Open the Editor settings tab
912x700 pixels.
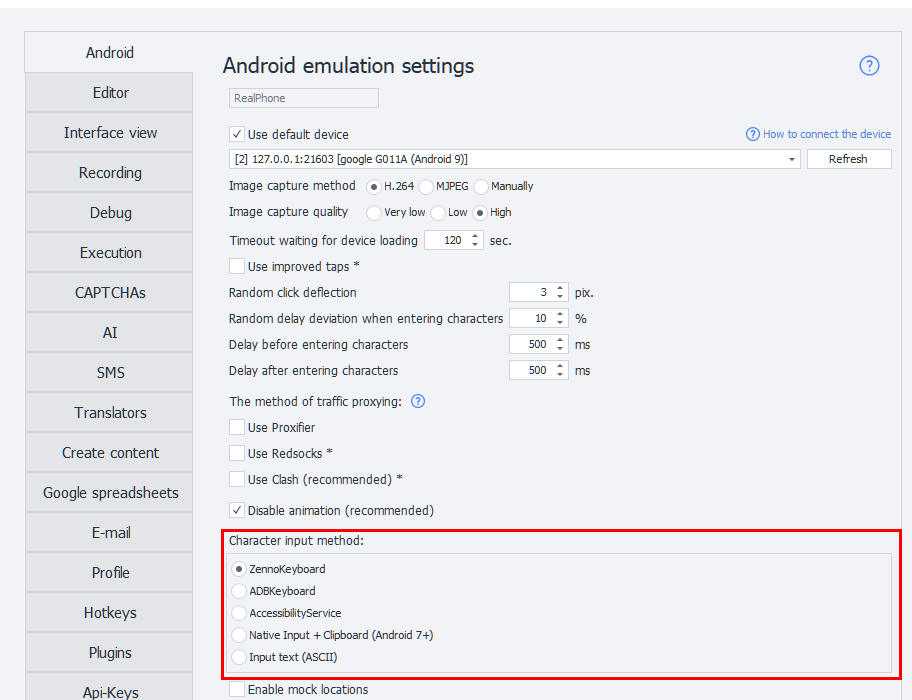tap(109, 92)
